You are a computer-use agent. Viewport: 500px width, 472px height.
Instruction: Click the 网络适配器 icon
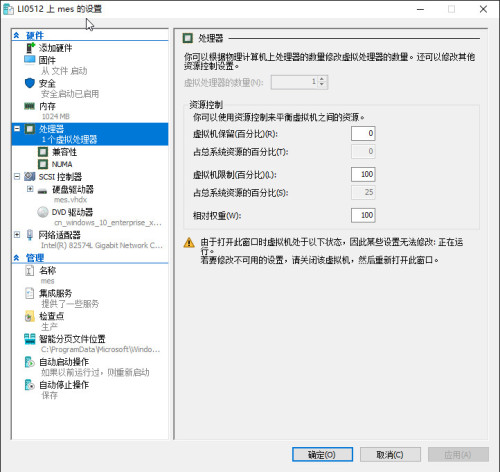pyautogui.click(x=30, y=235)
